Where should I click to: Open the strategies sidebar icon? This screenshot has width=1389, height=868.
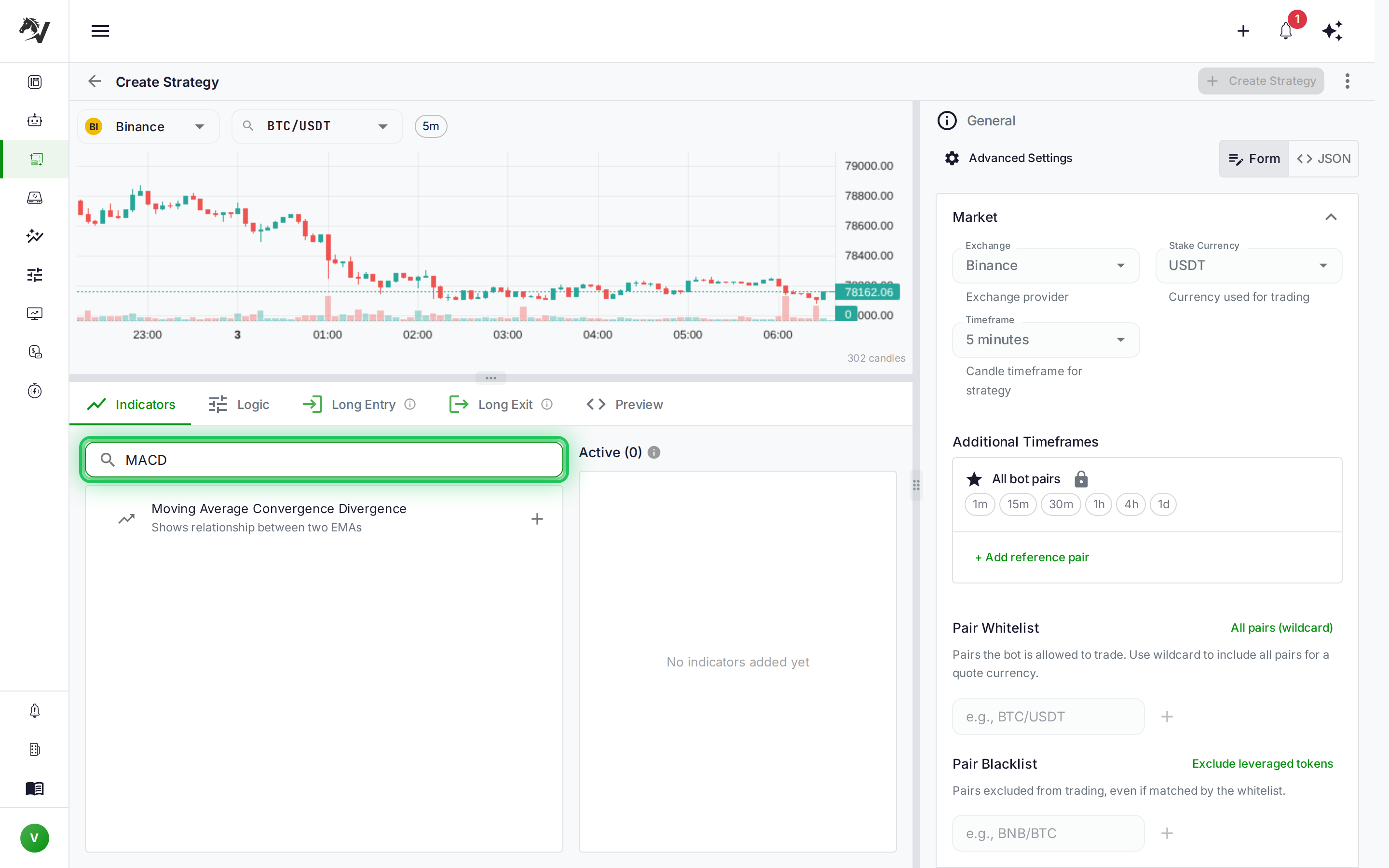36,159
